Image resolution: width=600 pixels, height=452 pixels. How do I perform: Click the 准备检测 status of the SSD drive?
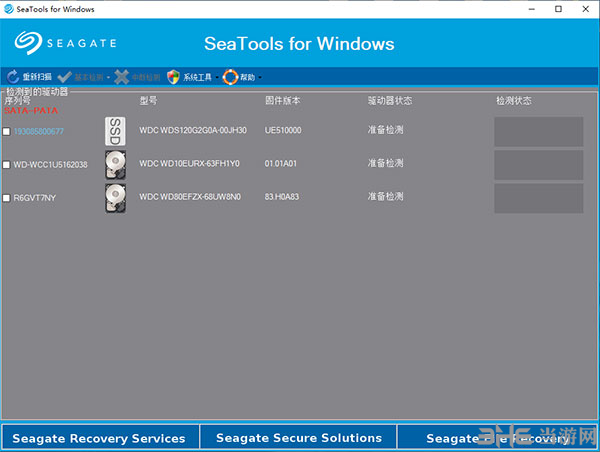point(385,130)
